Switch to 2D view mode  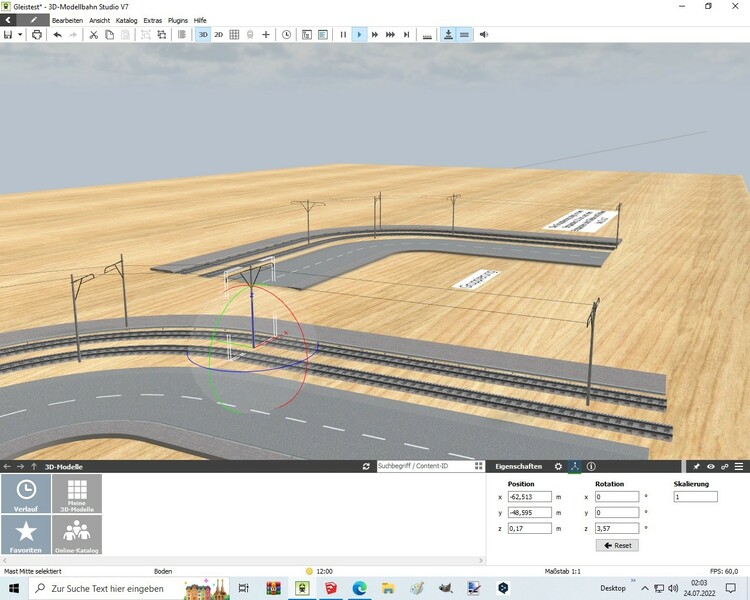pyautogui.click(x=219, y=34)
